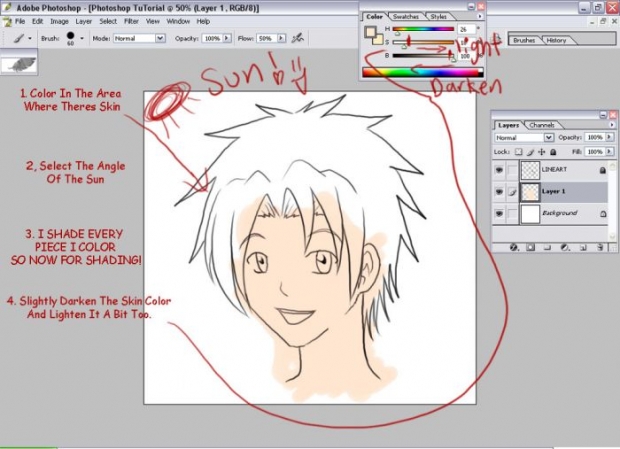This screenshot has height=449, width=620.
Task: Click the Layer 1 thumbnail
Action: (x=530, y=192)
